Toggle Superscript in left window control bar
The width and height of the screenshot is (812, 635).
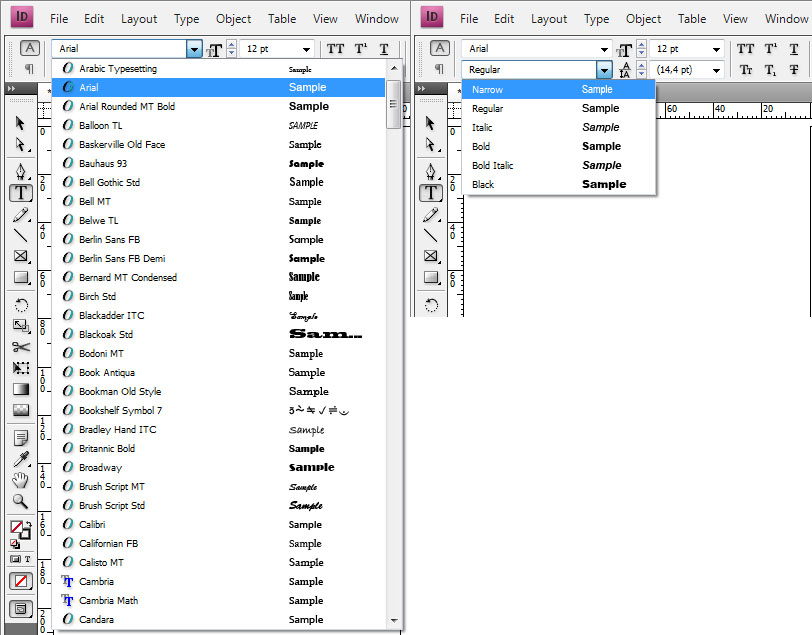[x=361, y=49]
